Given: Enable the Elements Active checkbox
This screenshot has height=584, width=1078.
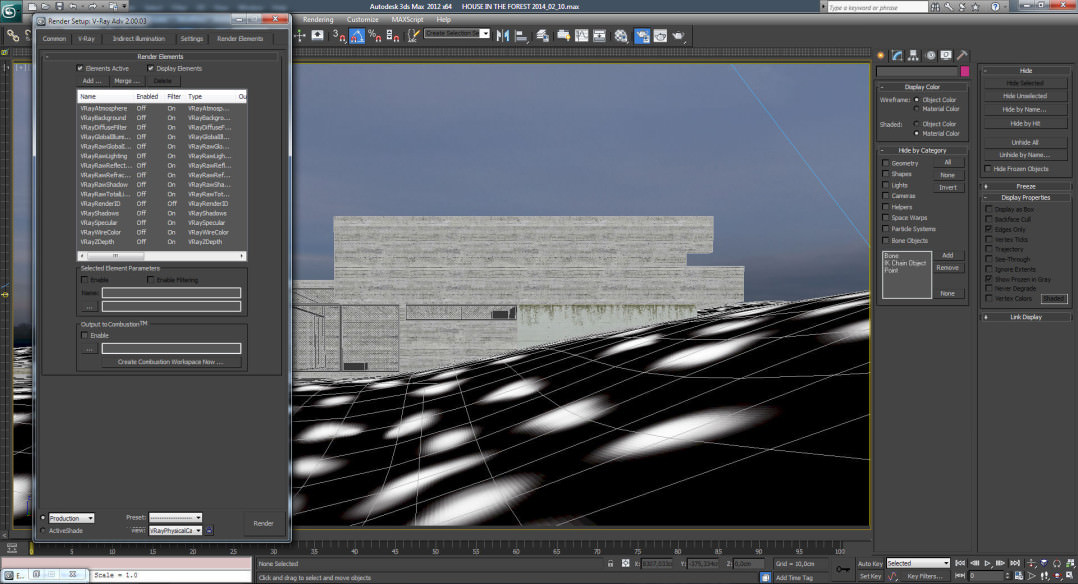Looking at the screenshot, I should (x=81, y=68).
